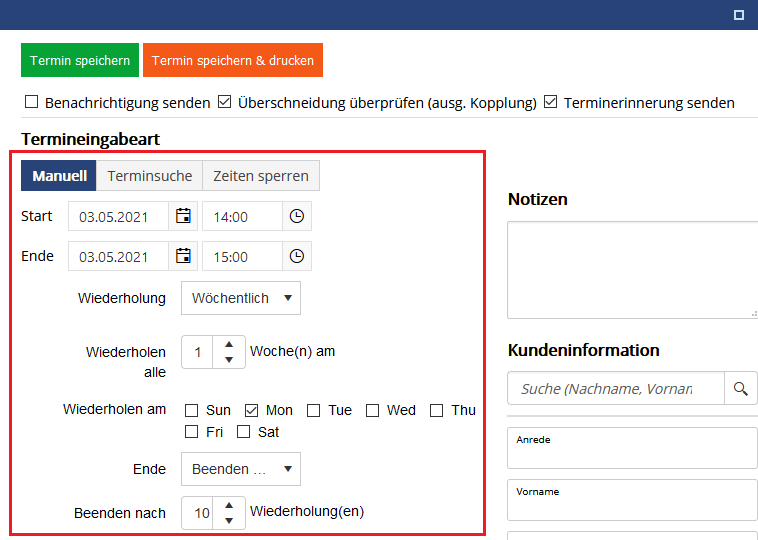The height and width of the screenshot is (540, 758).
Task: Uncheck the Mon weekday checkbox
Action: [251, 410]
